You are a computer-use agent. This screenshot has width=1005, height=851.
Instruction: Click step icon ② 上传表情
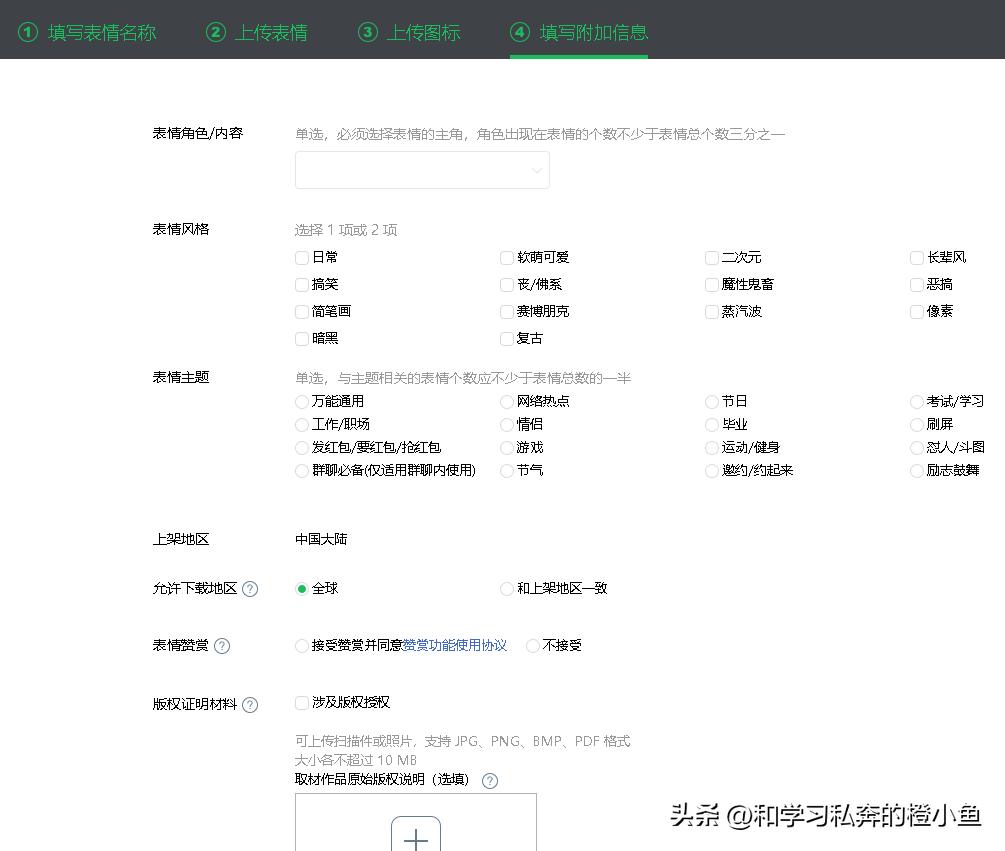point(216,31)
